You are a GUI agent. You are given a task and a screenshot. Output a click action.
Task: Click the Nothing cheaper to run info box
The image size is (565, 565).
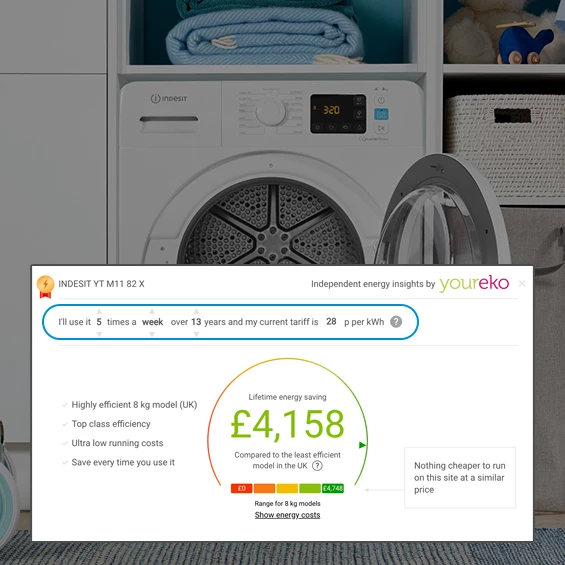point(460,477)
